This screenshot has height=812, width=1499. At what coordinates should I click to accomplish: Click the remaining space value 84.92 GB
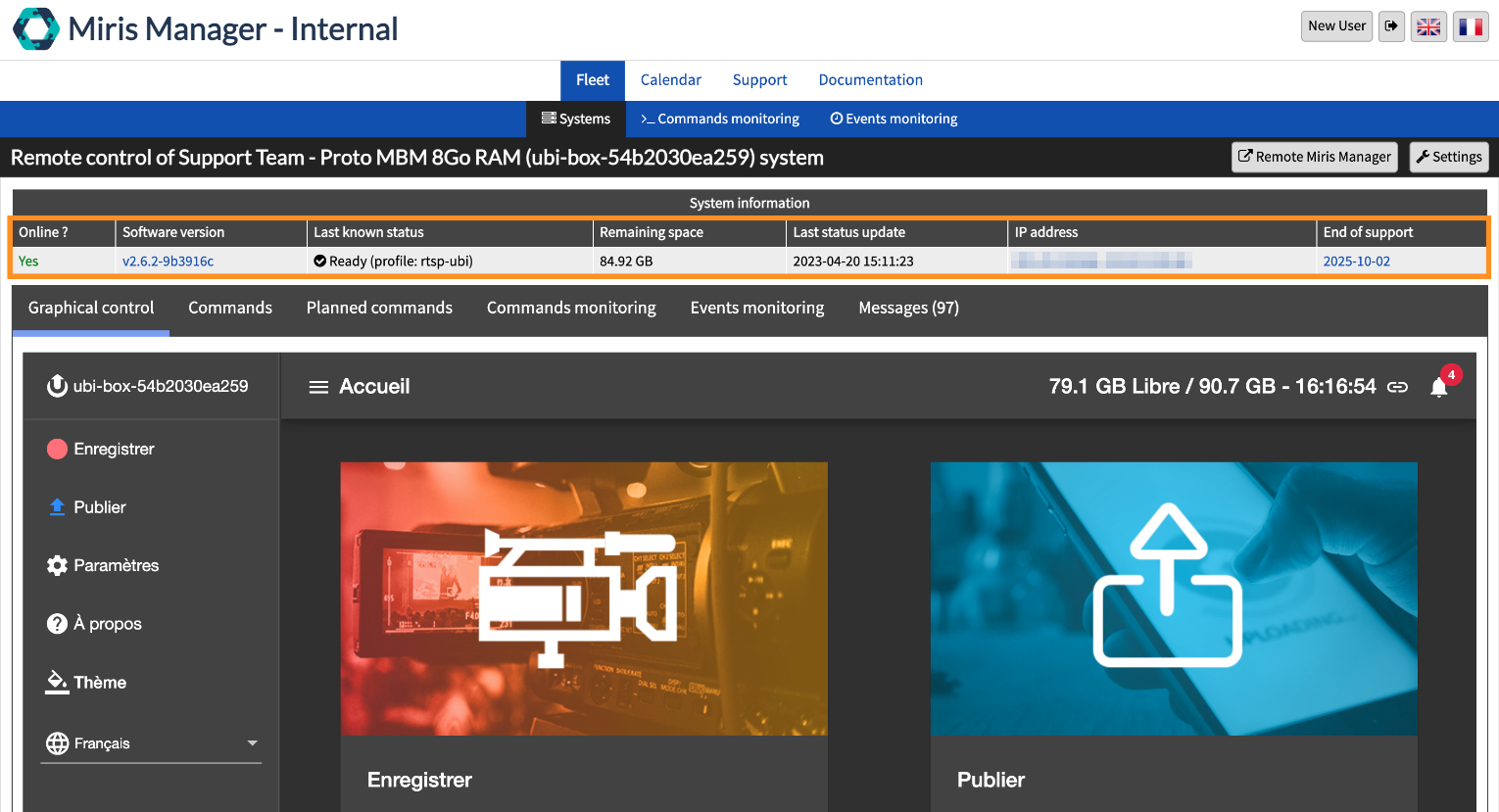626,262
